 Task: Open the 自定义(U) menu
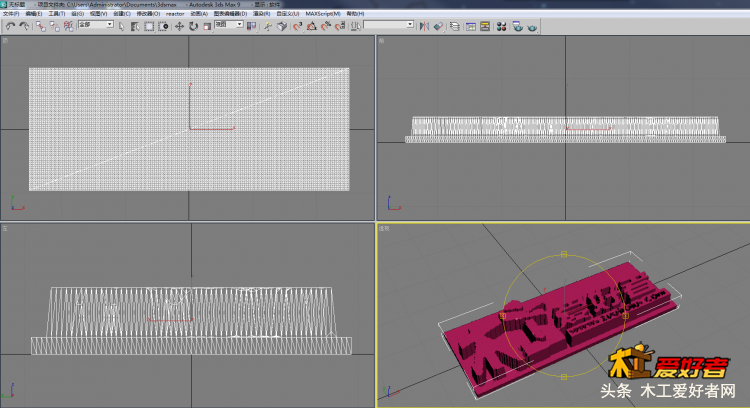[x=287, y=14]
